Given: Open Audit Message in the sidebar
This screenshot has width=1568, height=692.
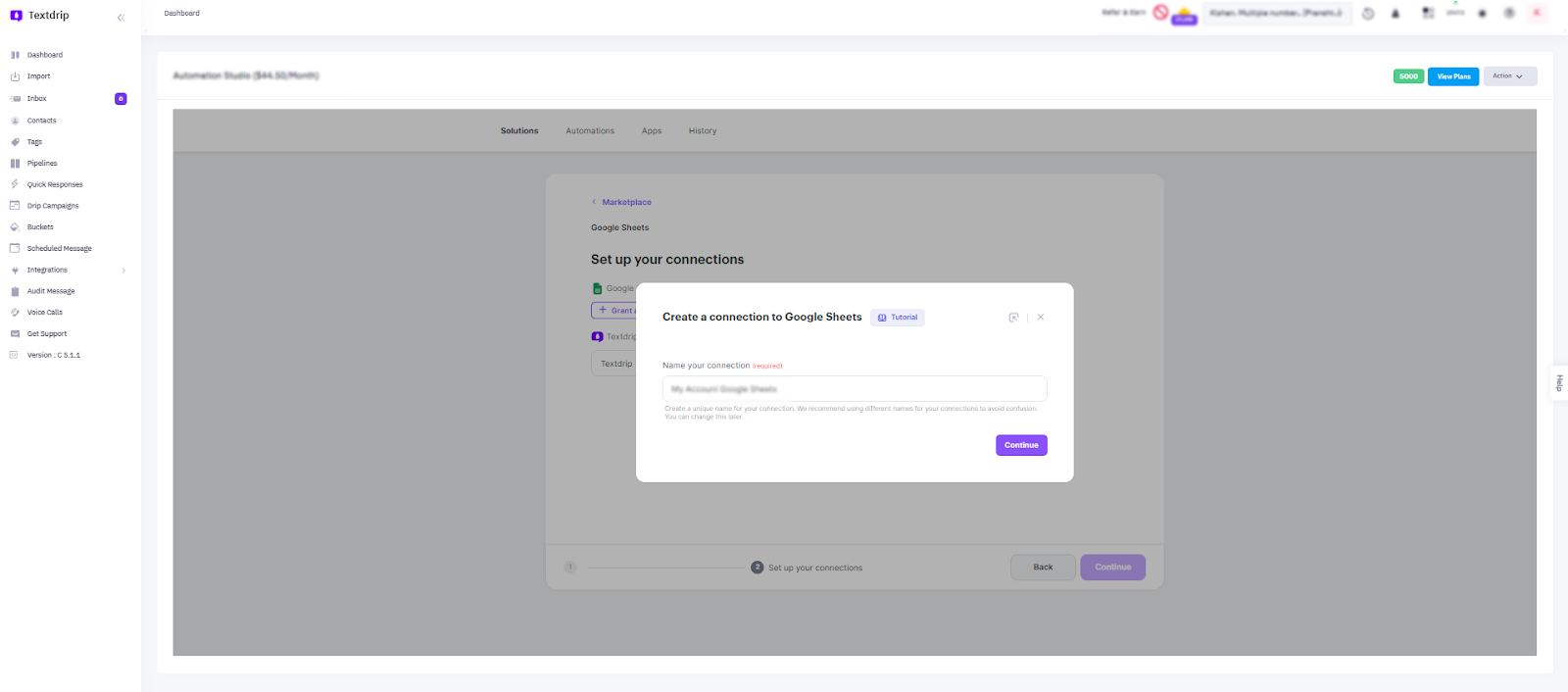Looking at the screenshot, I should [x=51, y=291].
